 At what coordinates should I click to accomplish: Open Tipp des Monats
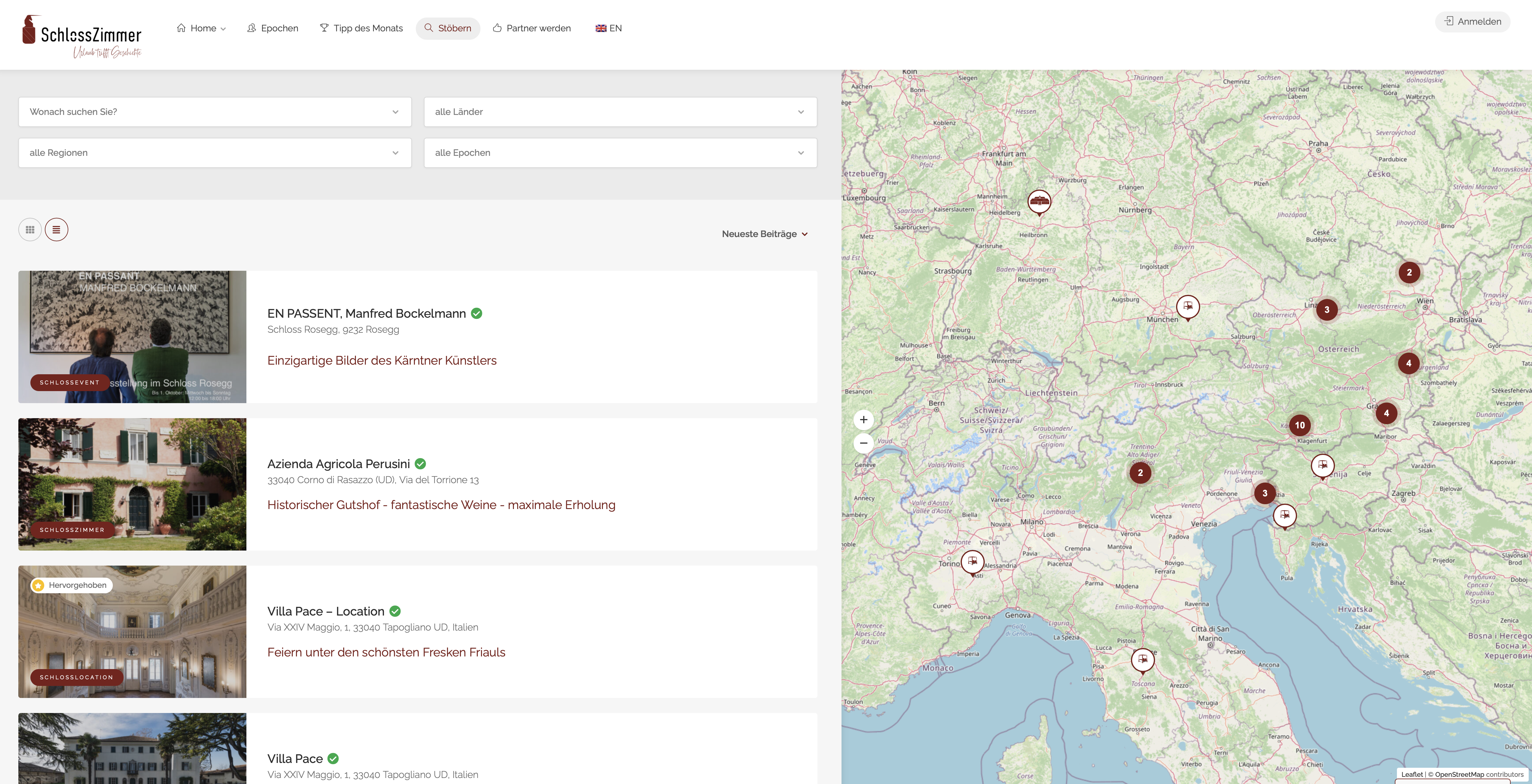pyautogui.click(x=361, y=28)
